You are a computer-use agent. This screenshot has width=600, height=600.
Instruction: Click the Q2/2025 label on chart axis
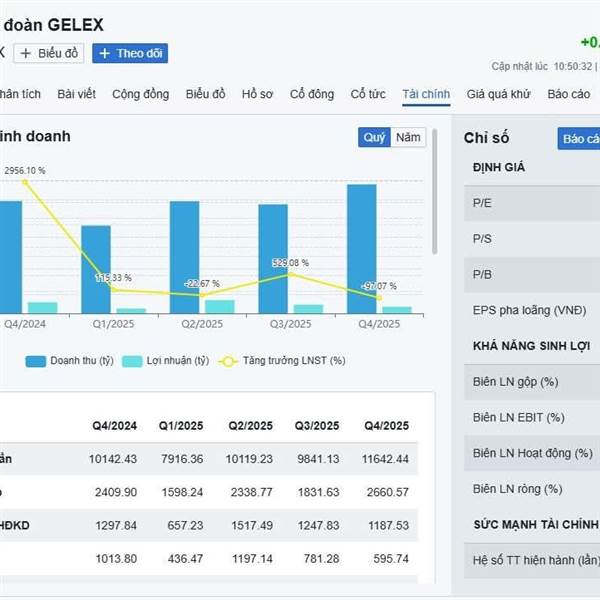tap(202, 324)
